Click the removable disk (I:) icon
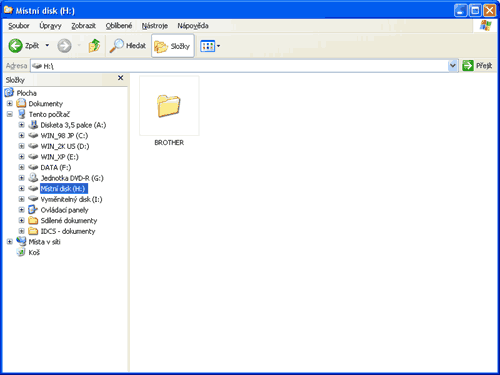Screen dimensions: 500x375 (x=33, y=199)
